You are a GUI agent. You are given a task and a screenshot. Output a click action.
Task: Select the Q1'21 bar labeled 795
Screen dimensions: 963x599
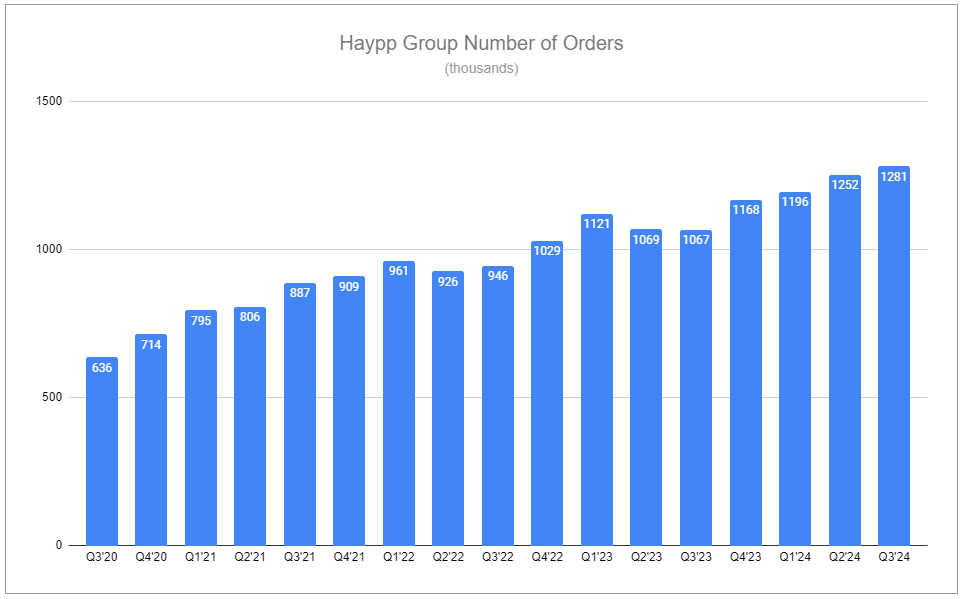[201, 428]
